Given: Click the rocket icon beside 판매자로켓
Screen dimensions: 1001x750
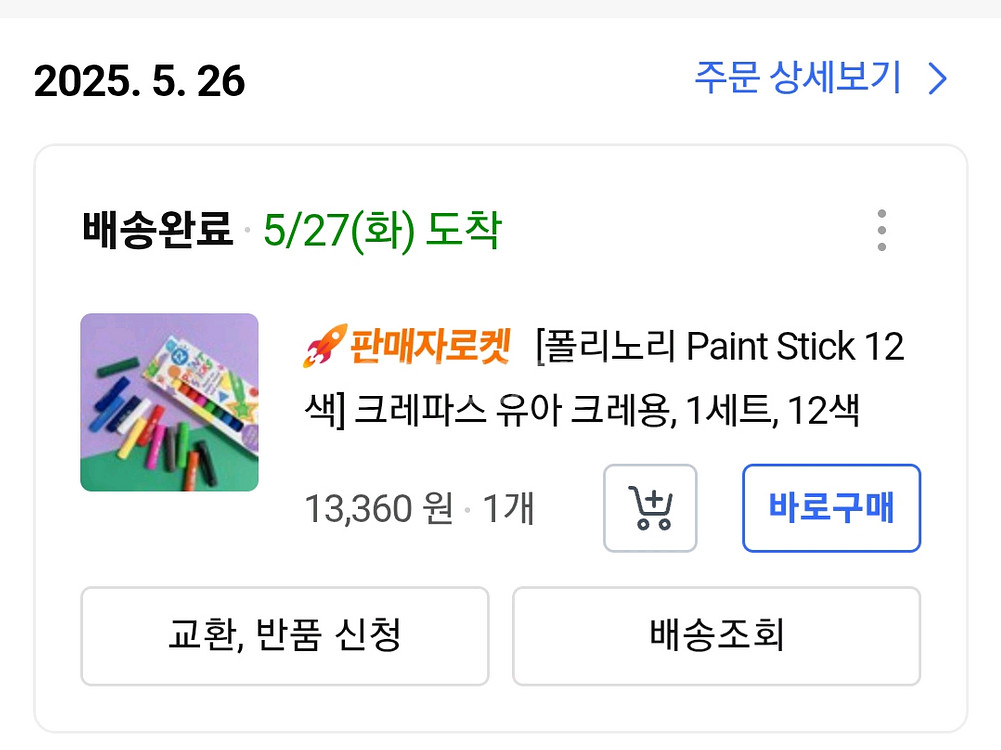Looking at the screenshot, I should pos(323,347).
